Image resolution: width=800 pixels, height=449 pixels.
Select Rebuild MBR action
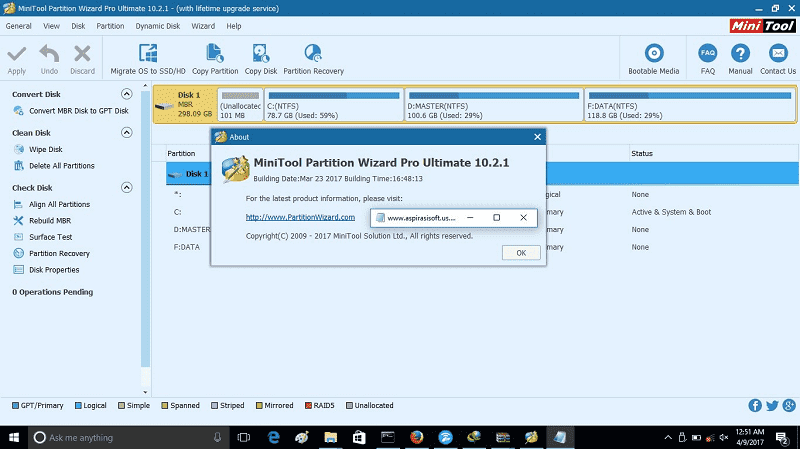coord(50,220)
